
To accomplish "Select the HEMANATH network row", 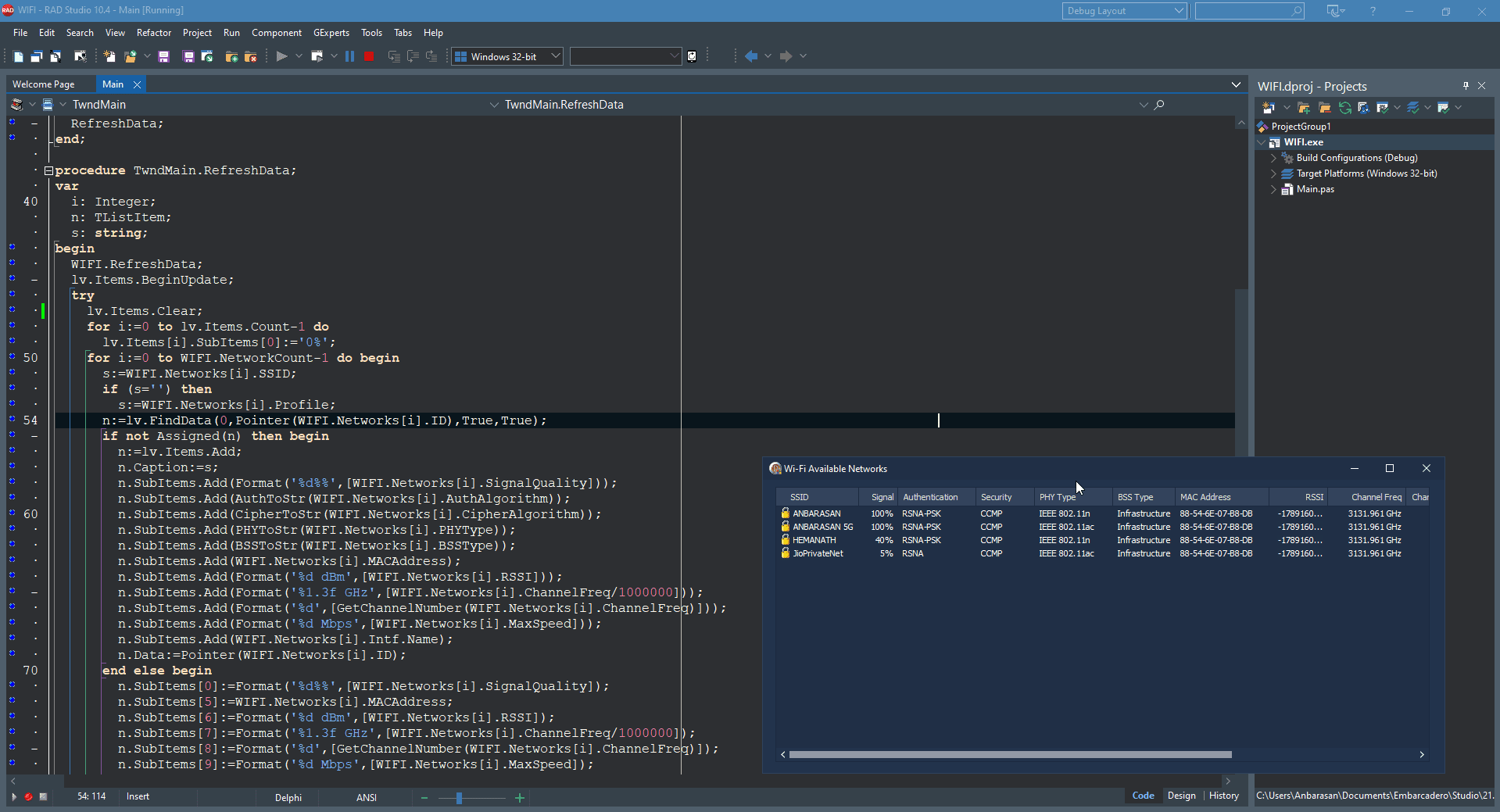I will click(1101, 540).
